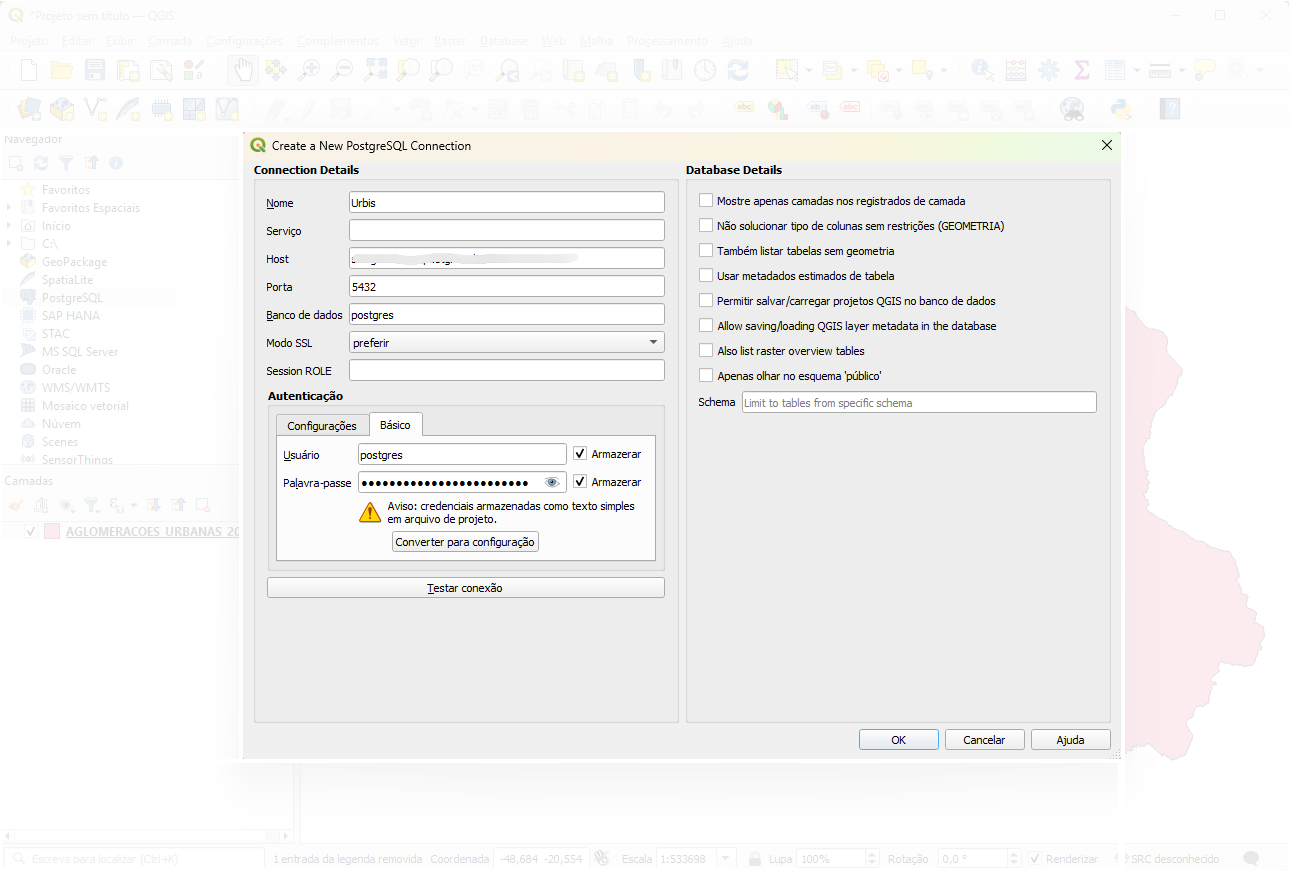Open the Field Calculator abacus icon

click(1015, 70)
